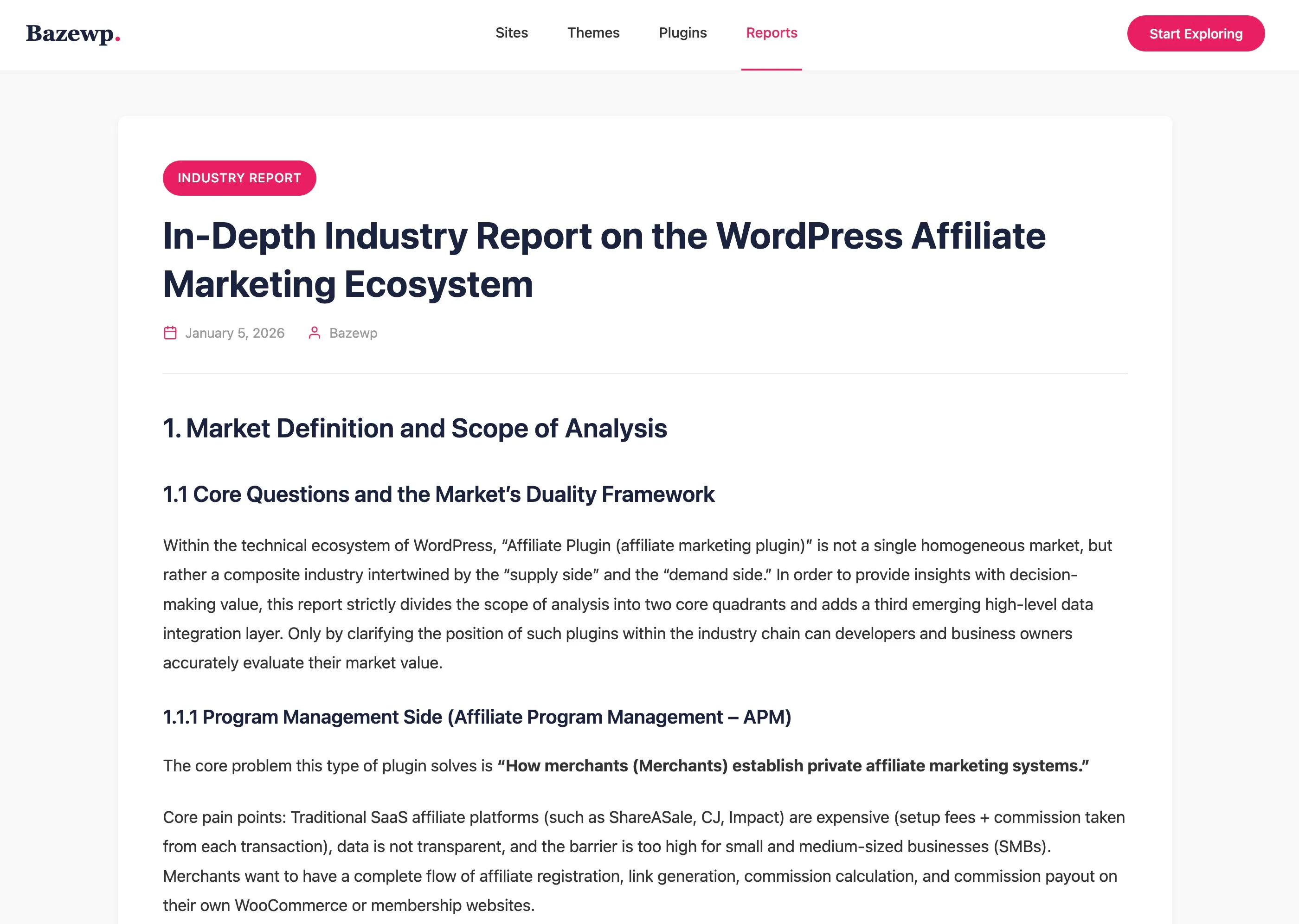Select the Reports tab
This screenshot has height=924, width=1299.
[x=771, y=33]
